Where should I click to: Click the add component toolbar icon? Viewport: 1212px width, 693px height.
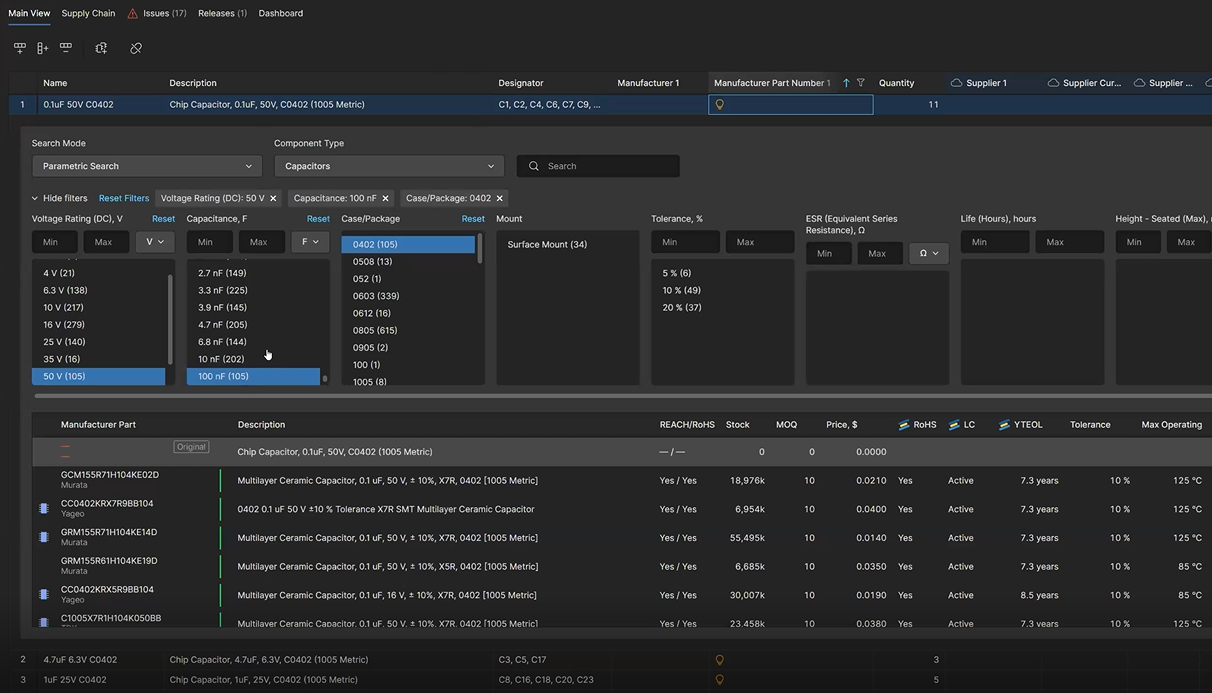click(x=100, y=47)
